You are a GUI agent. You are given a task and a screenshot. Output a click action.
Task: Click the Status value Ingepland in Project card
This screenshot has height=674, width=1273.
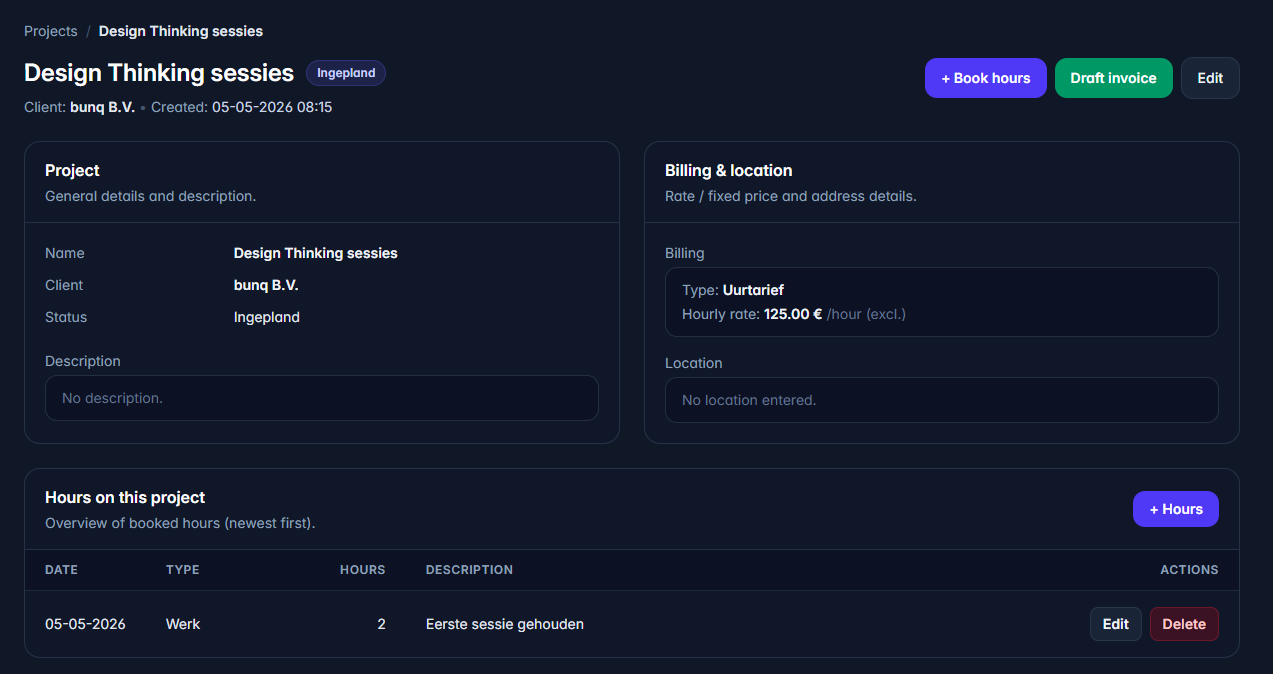pyautogui.click(x=267, y=317)
